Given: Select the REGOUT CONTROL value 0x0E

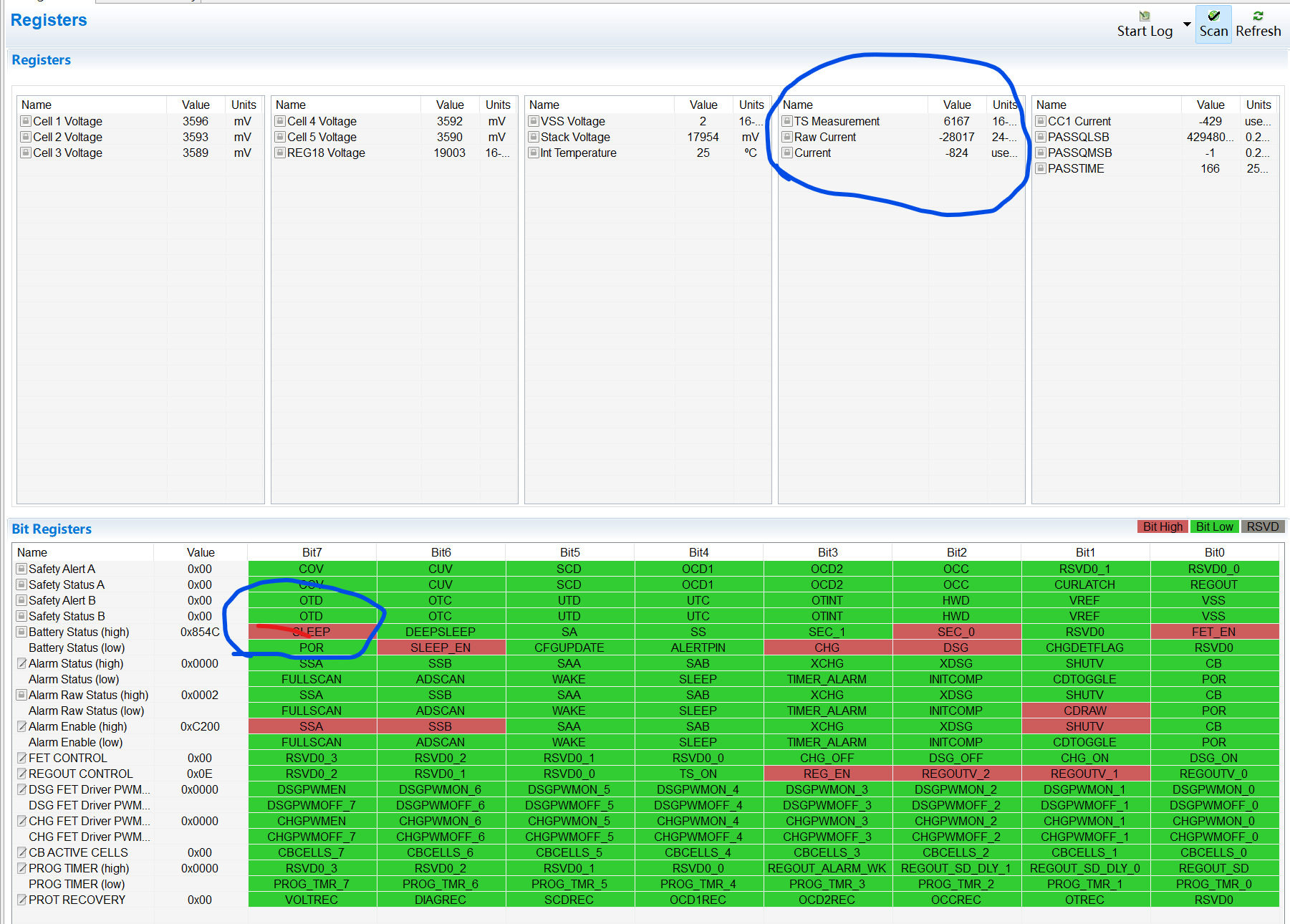Looking at the screenshot, I should (x=200, y=774).
